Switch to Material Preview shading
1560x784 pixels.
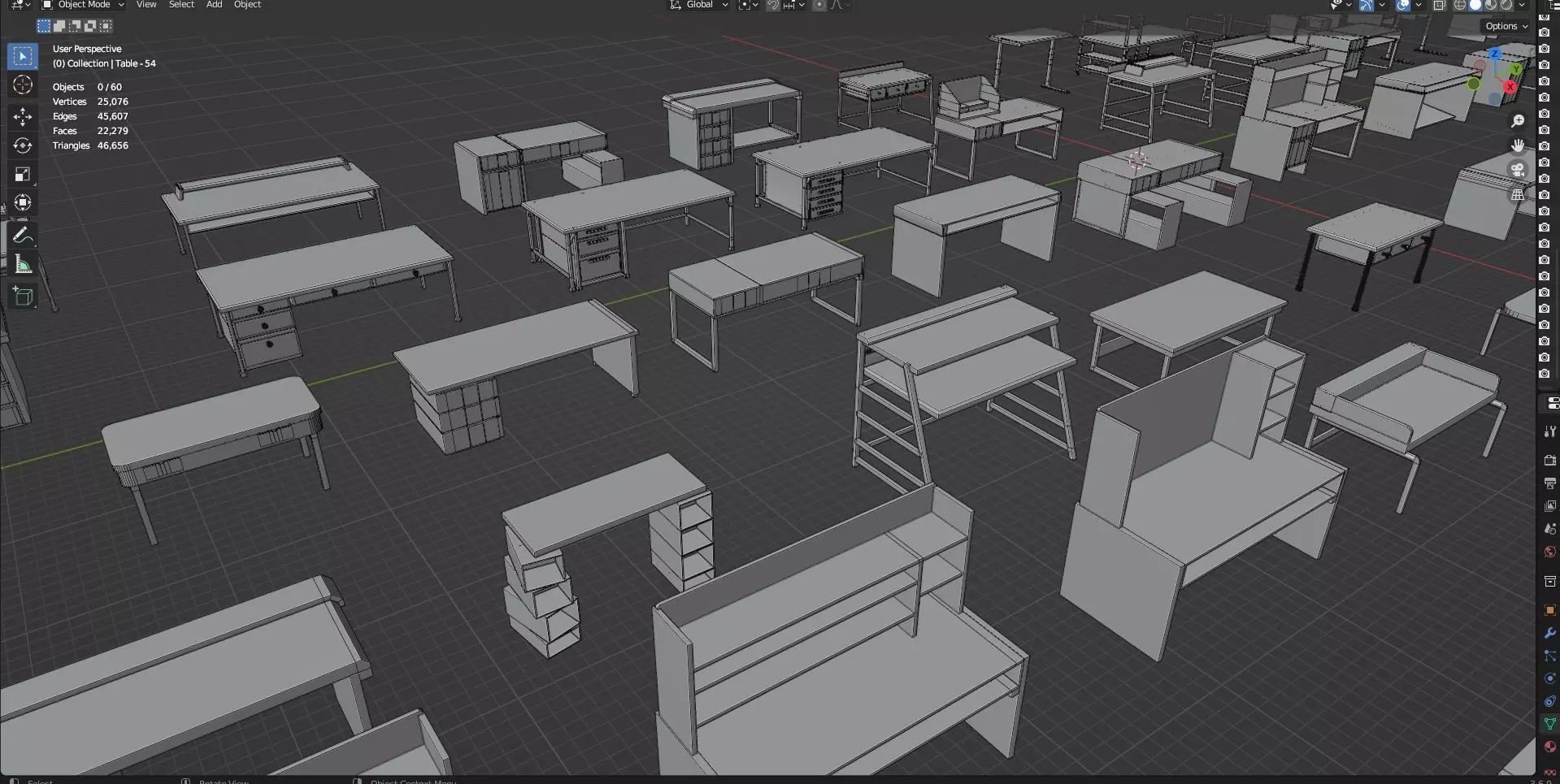pos(1491,5)
